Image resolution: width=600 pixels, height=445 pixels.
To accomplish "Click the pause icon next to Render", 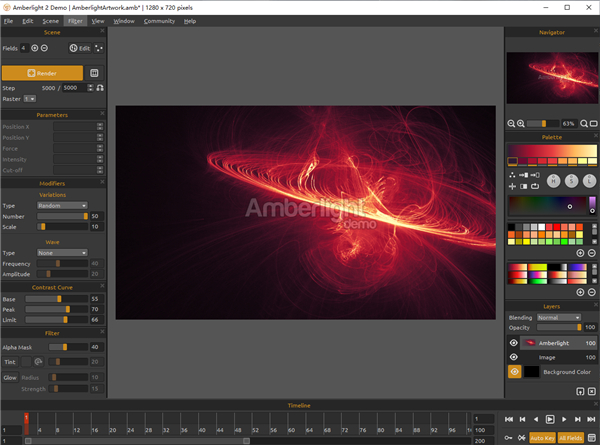I will pos(95,73).
